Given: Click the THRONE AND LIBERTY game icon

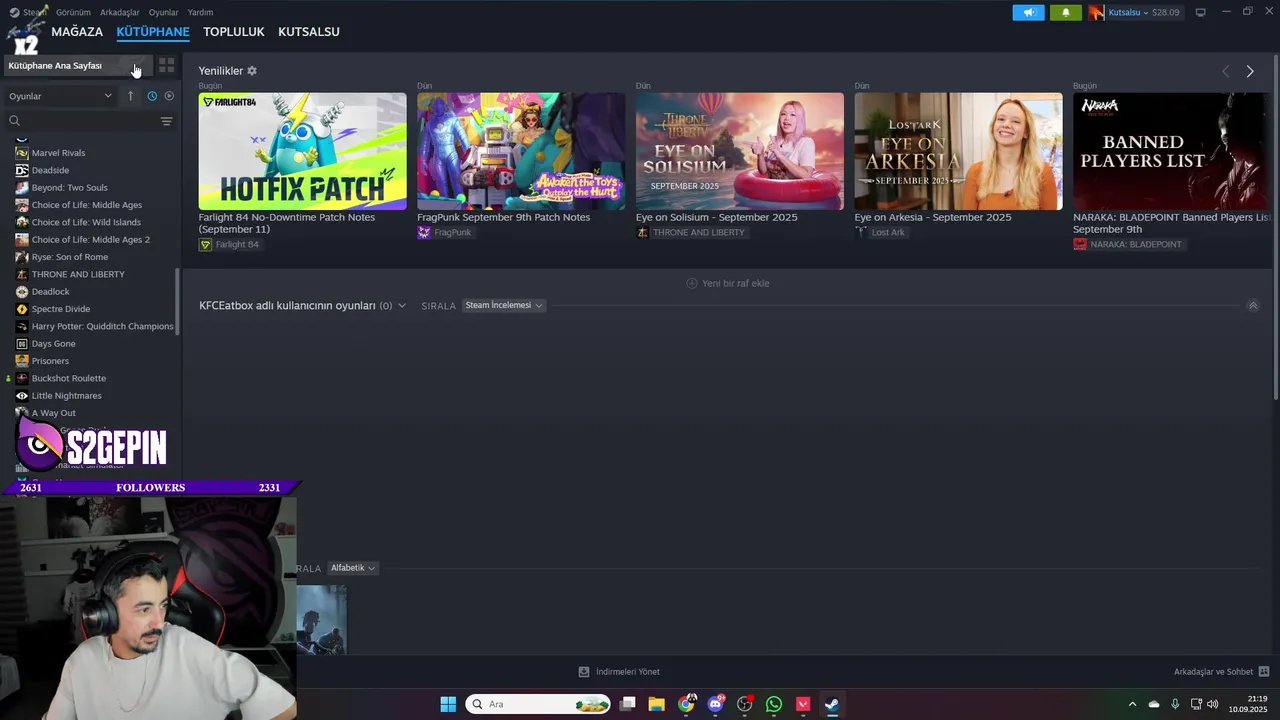Looking at the screenshot, I should 22,274.
